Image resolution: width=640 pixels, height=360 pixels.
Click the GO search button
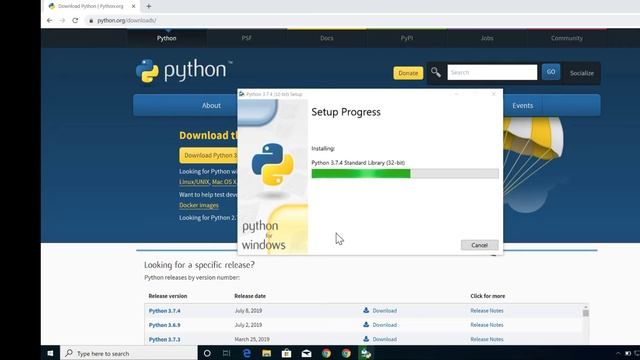pos(551,72)
